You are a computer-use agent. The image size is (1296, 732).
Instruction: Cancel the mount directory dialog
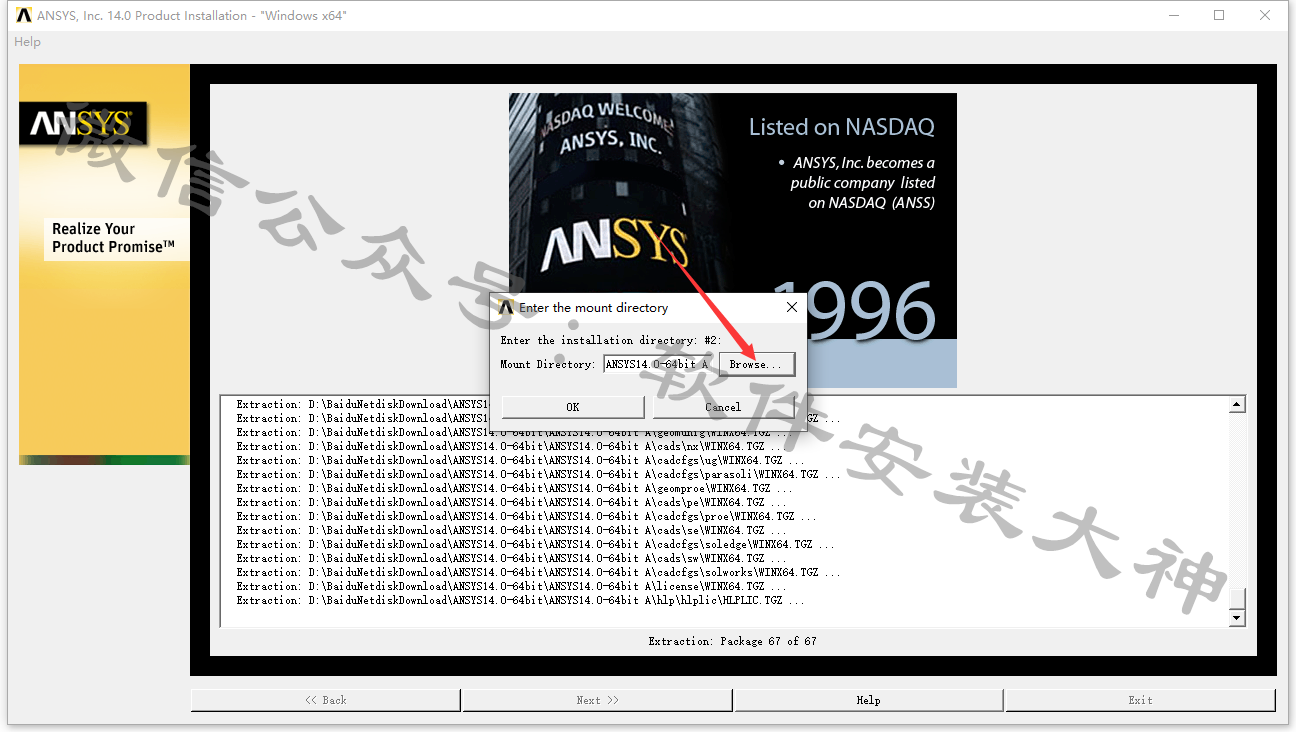[x=723, y=407]
